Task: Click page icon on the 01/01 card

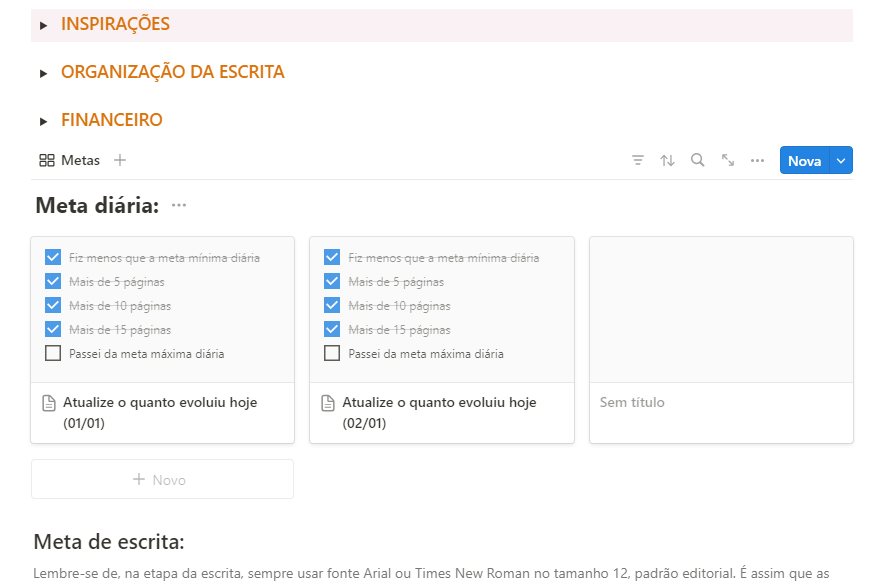Action: (x=49, y=403)
